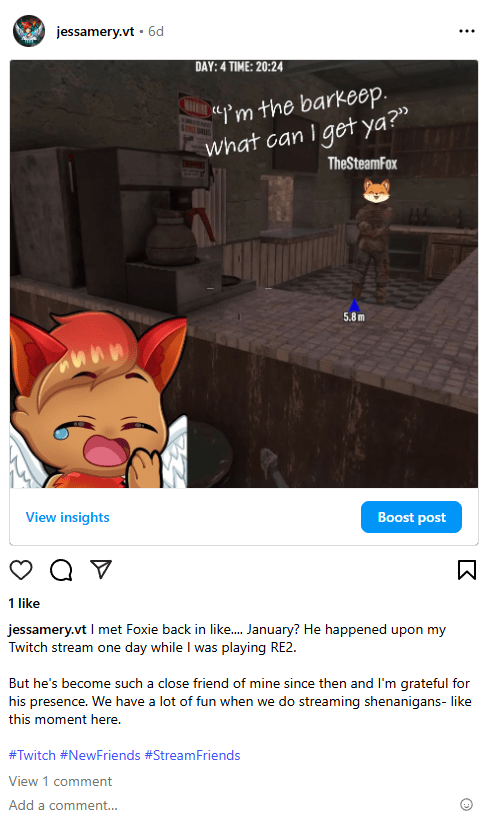The image size is (486, 830).
Task: Focus the Add a comment field
Action: 228,805
